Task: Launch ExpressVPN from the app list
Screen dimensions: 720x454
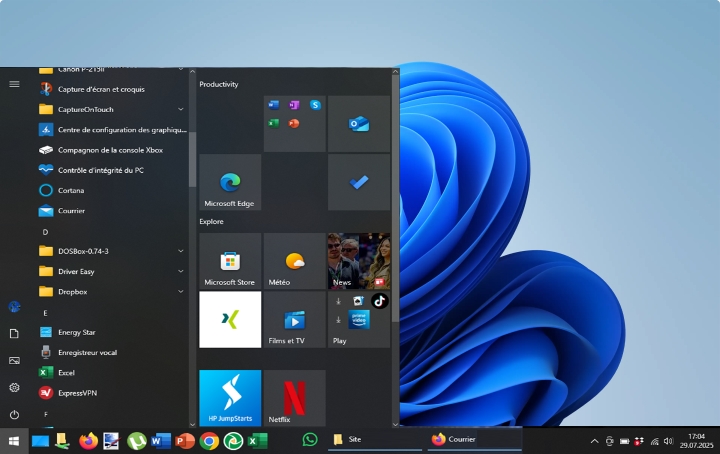Action: [112, 392]
